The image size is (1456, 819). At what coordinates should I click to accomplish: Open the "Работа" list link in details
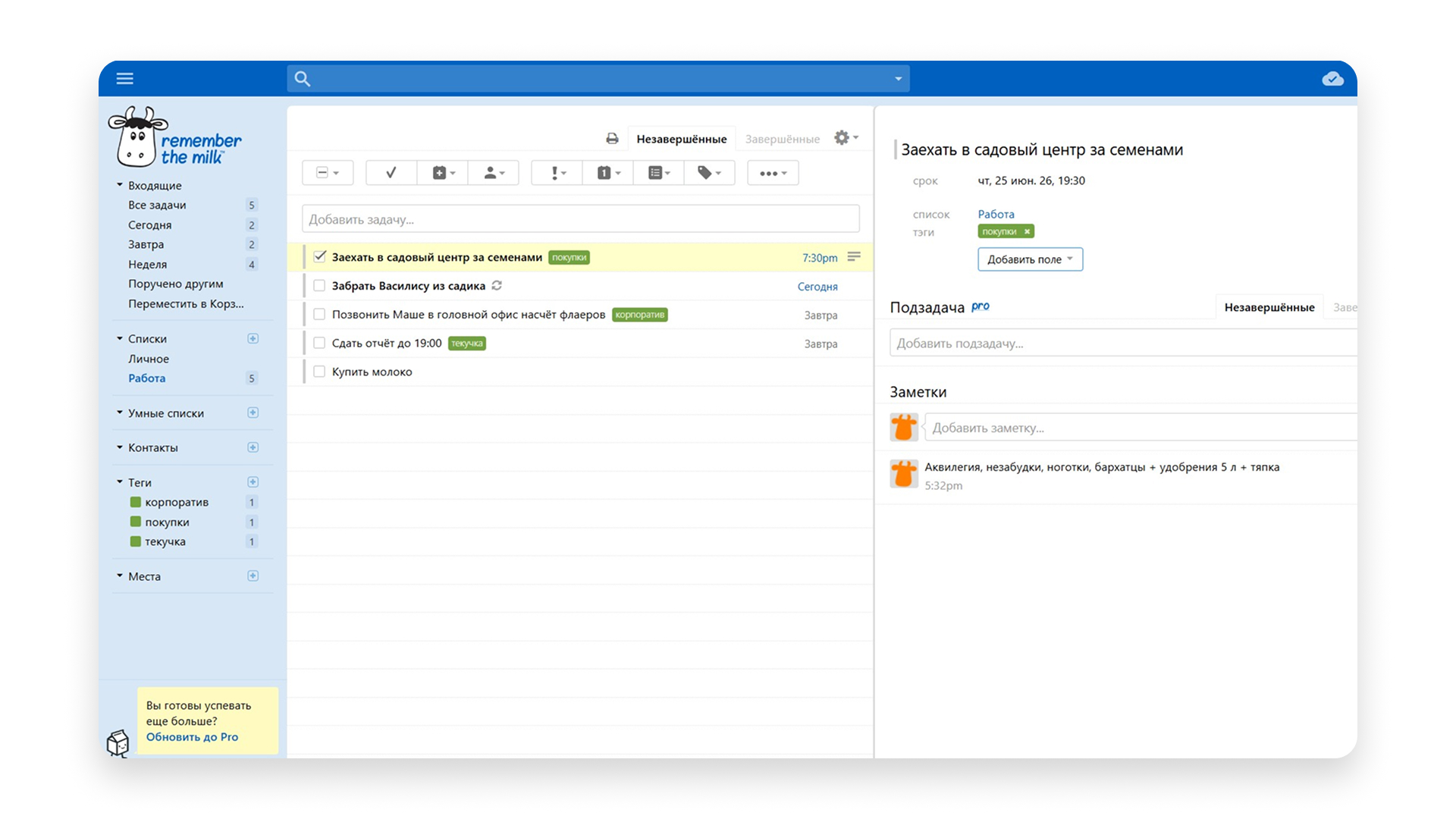click(x=996, y=215)
